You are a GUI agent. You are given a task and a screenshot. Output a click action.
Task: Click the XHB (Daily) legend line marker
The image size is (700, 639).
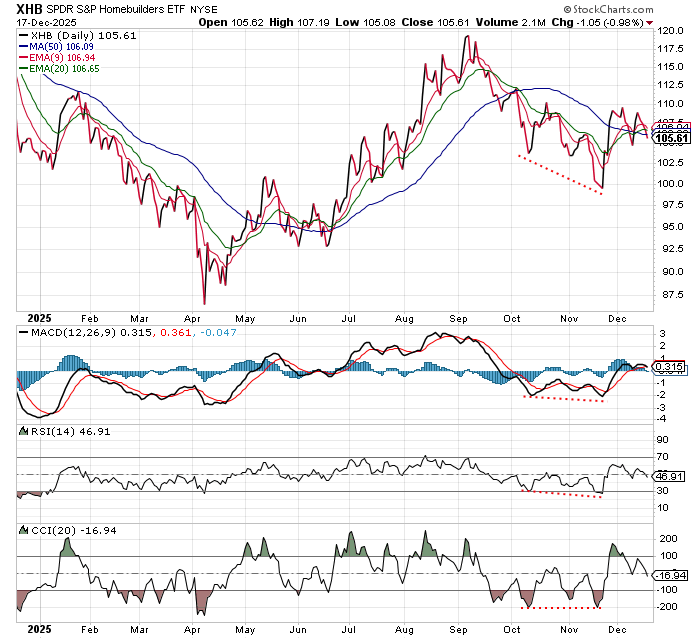[x=22, y=35]
